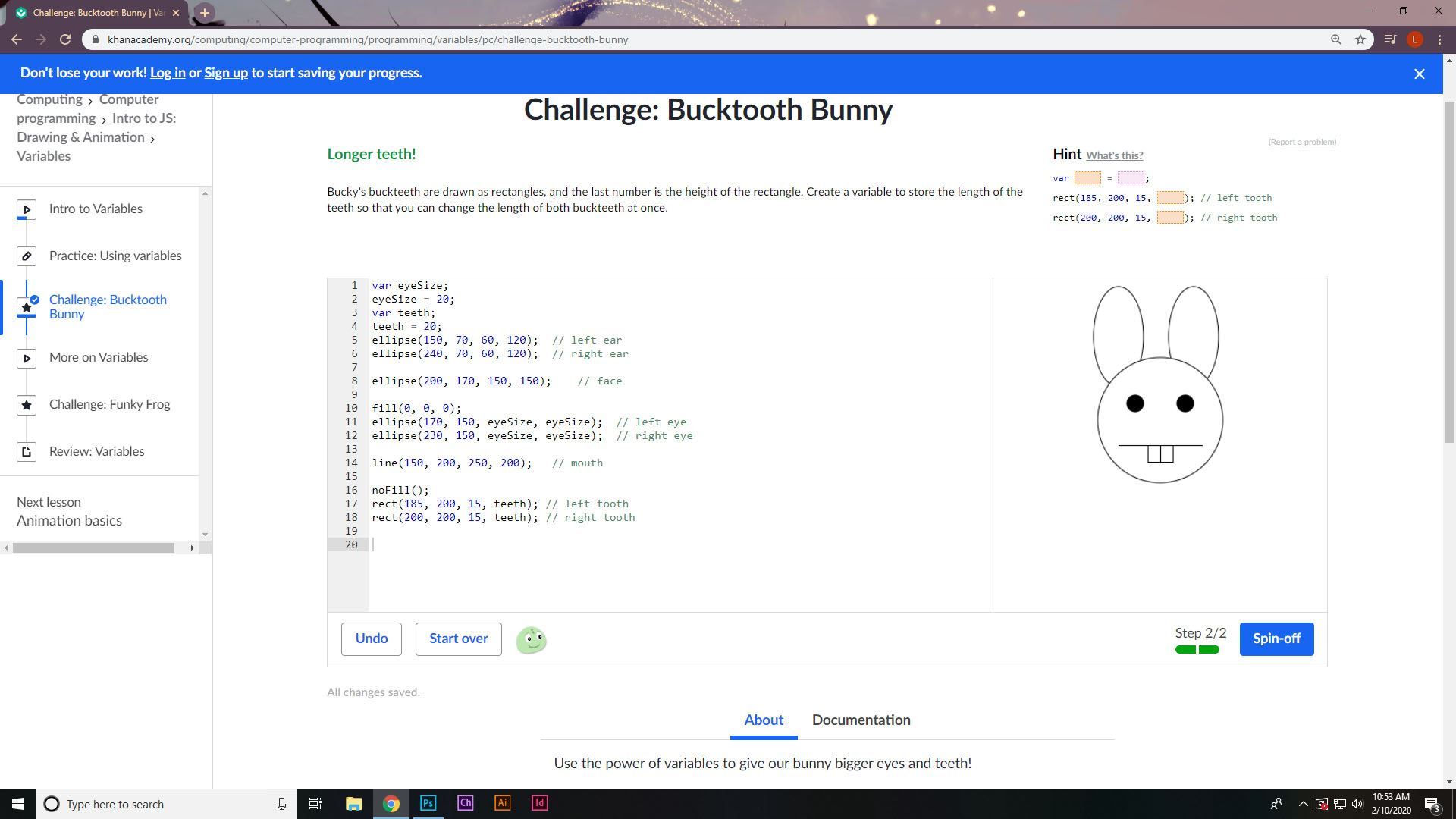Open the Log in link

168,73
